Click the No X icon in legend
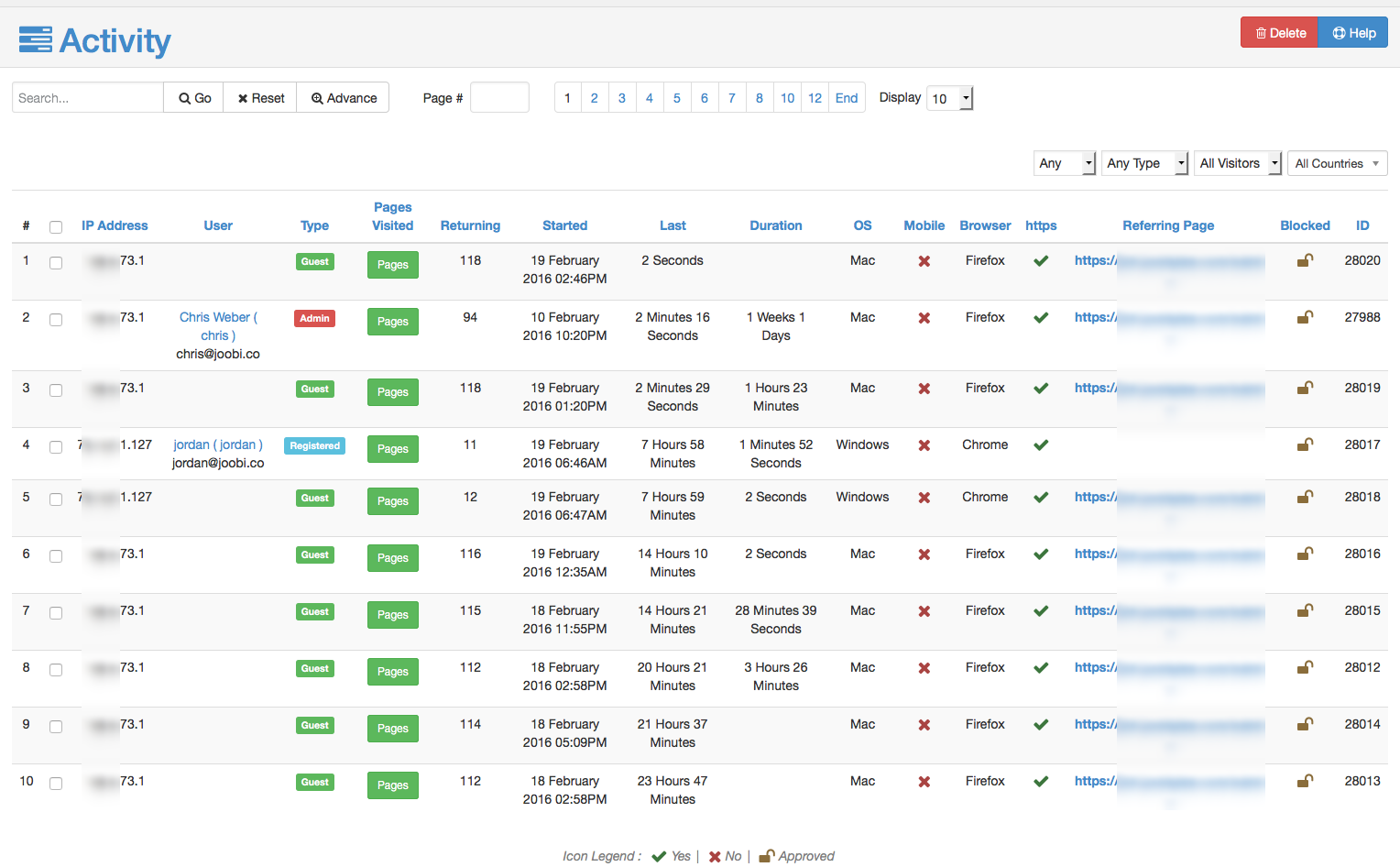The image size is (1400, 867). click(x=715, y=857)
